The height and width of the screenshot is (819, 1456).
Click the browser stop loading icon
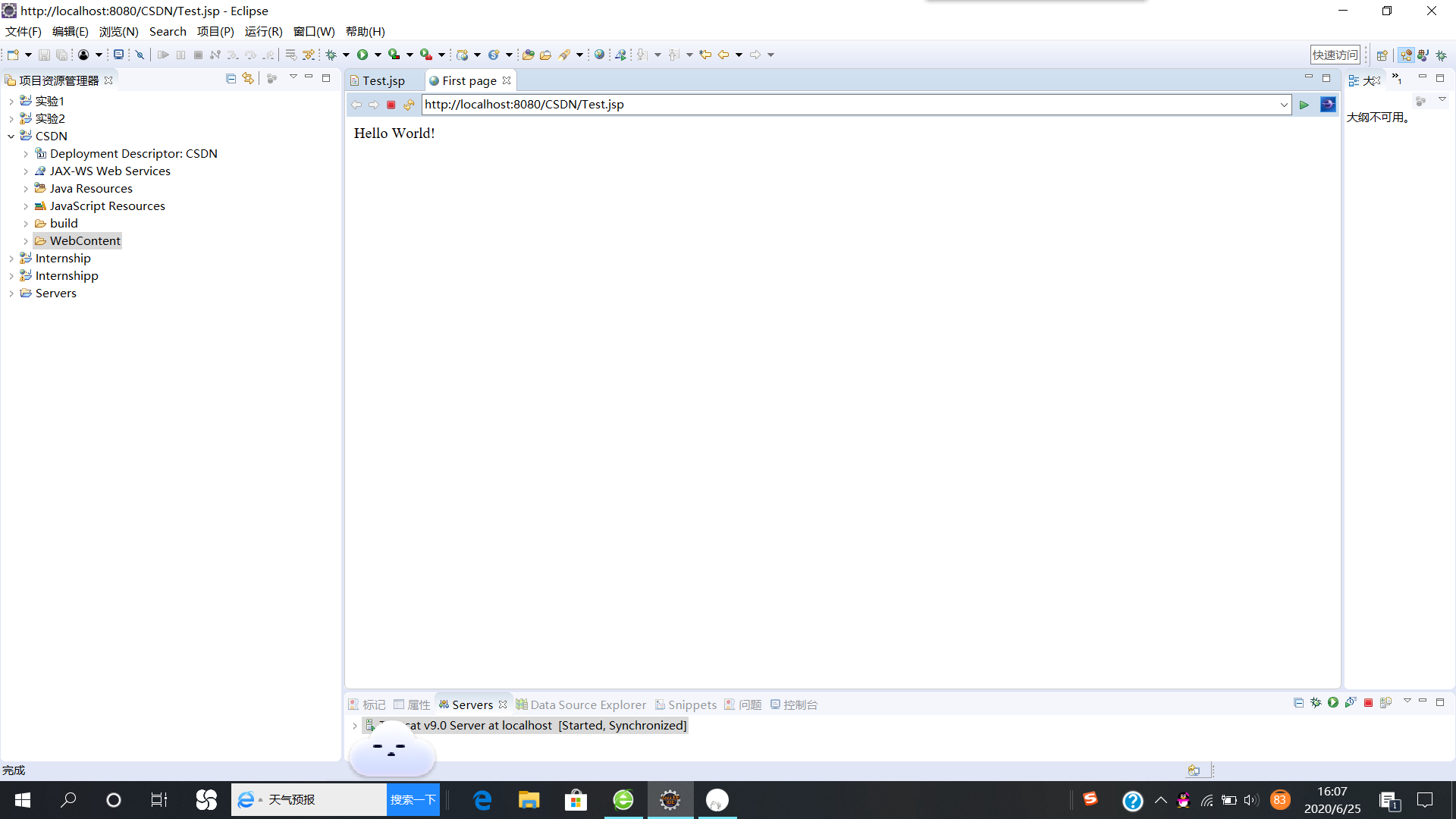pyautogui.click(x=391, y=105)
